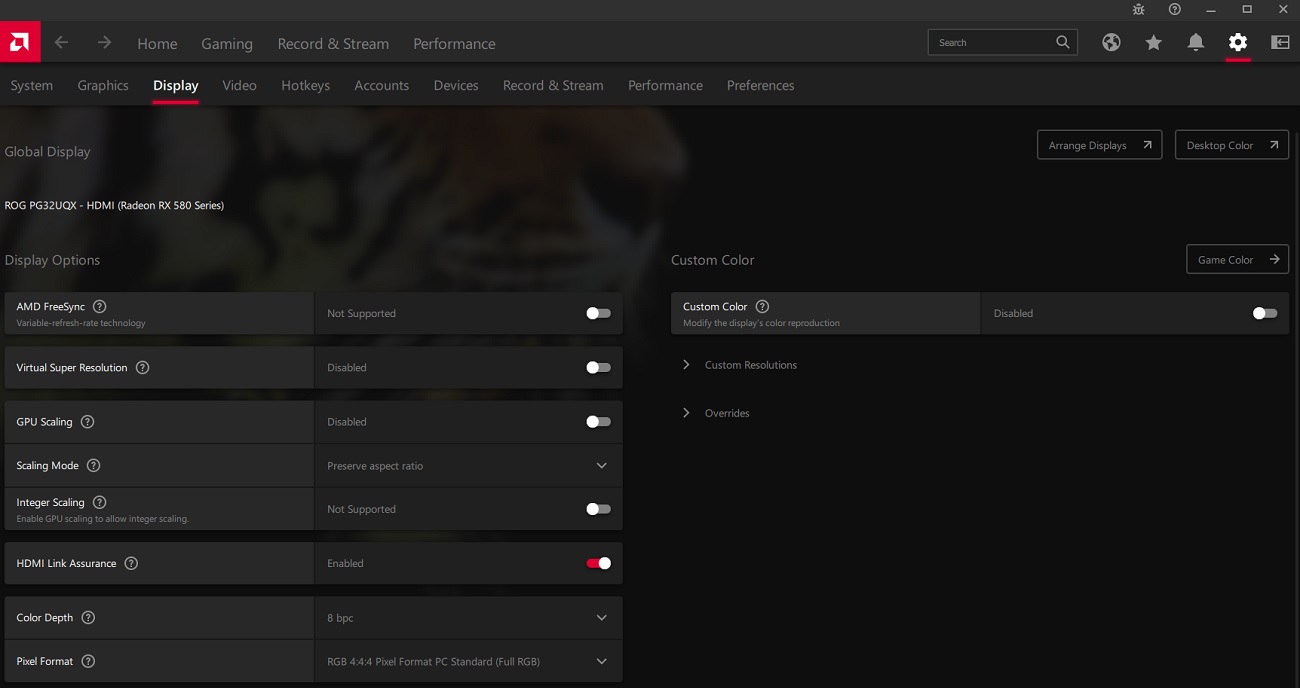Open Color Depth dropdown

(468, 618)
